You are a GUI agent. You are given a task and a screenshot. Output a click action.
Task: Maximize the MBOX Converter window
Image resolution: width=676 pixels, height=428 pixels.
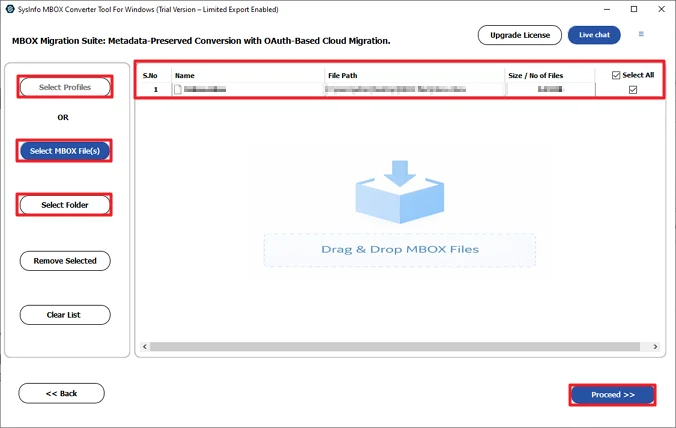pos(634,9)
